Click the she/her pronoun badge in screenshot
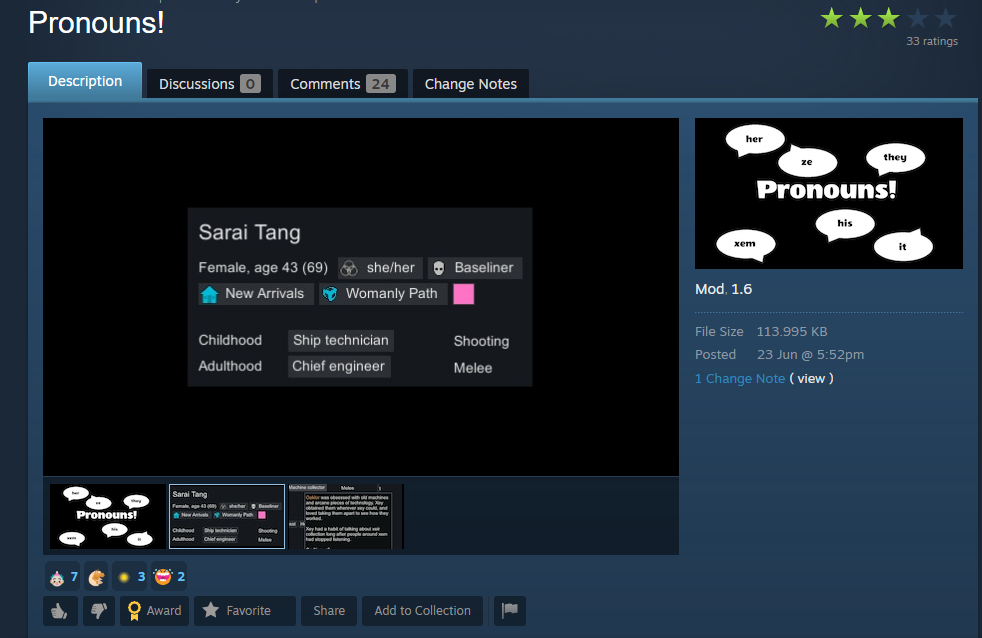This screenshot has height=638, width=982. tap(380, 268)
